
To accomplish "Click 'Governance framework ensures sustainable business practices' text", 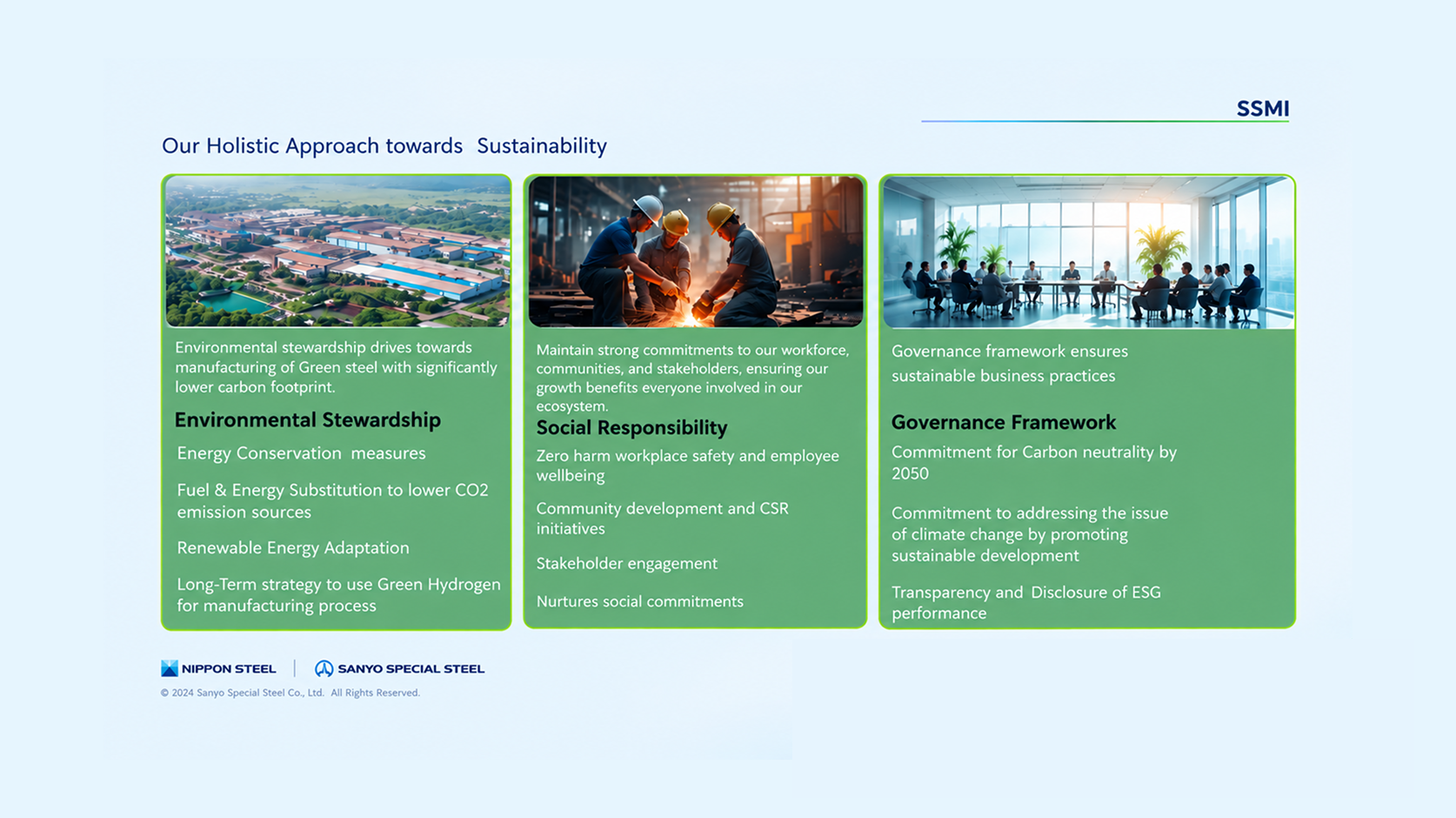I will coord(1009,364).
